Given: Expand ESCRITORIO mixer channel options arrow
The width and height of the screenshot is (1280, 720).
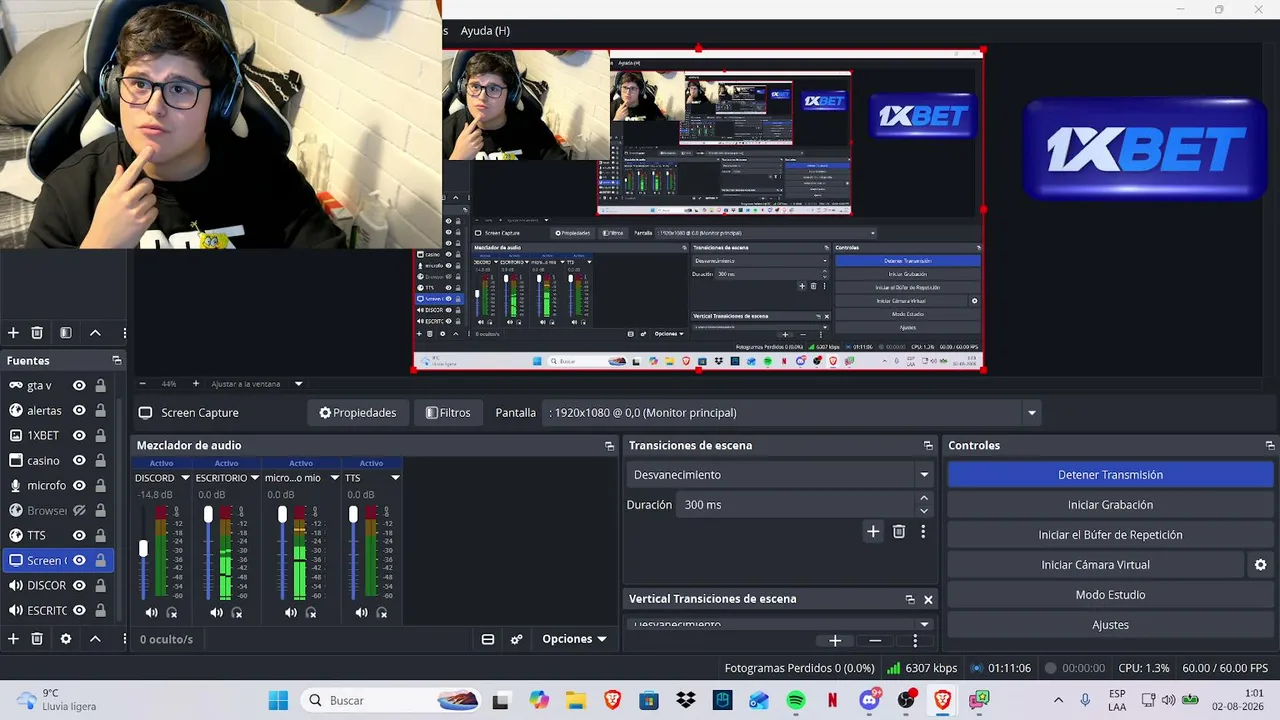Looking at the screenshot, I should 255,478.
